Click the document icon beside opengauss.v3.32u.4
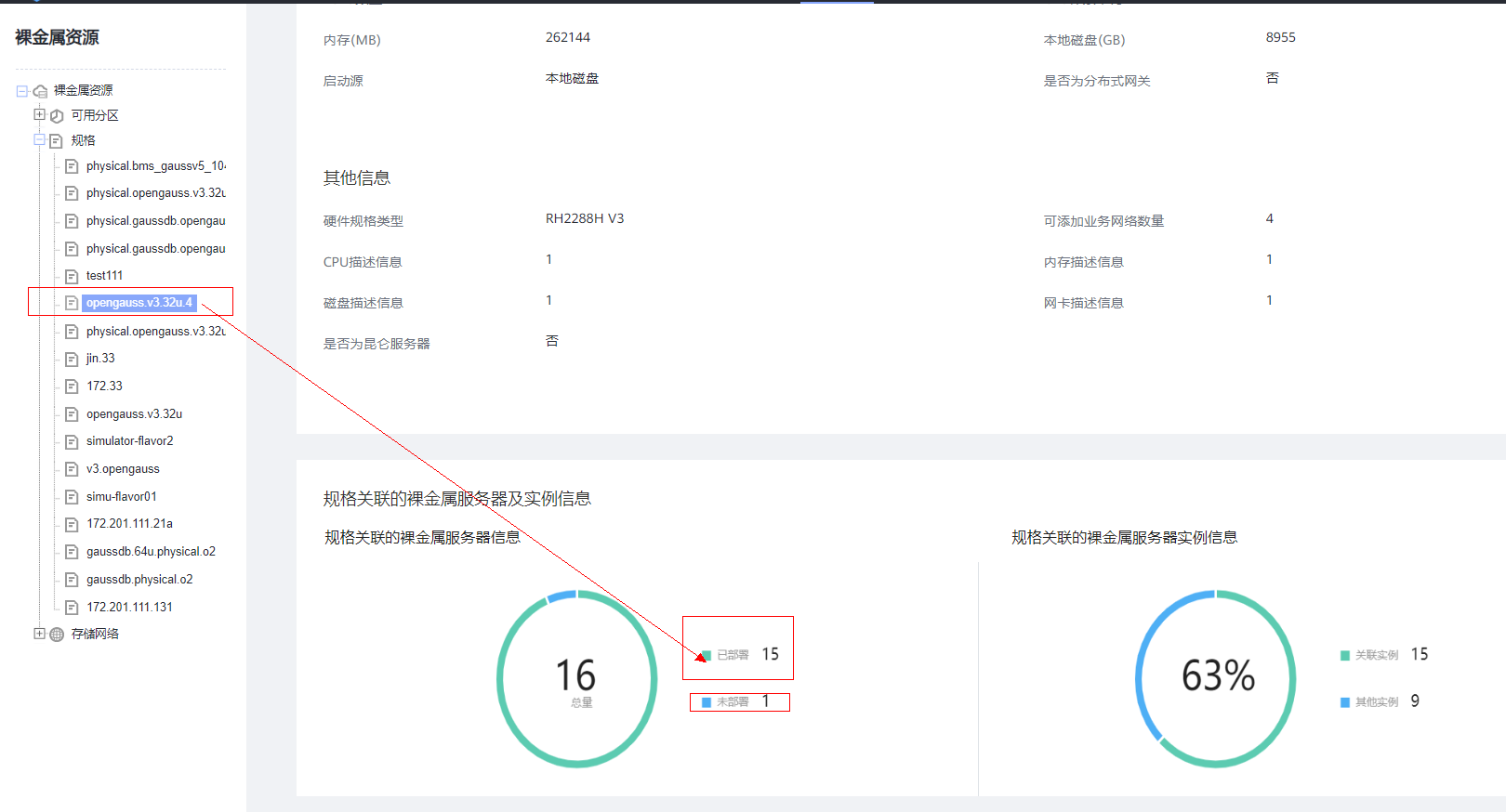This screenshot has height=812, width=1506. click(72, 303)
